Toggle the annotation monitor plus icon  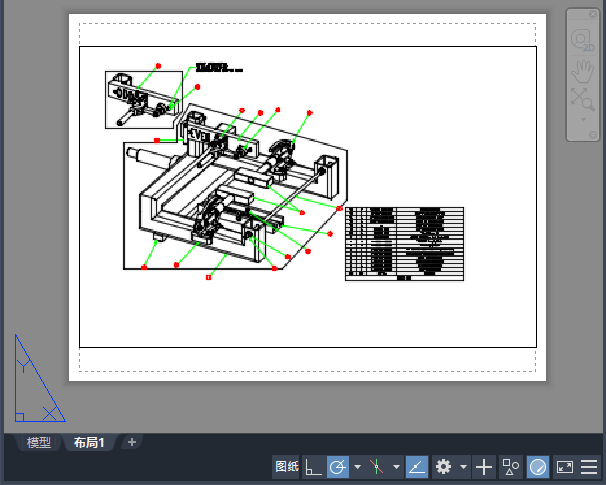tap(484, 467)
